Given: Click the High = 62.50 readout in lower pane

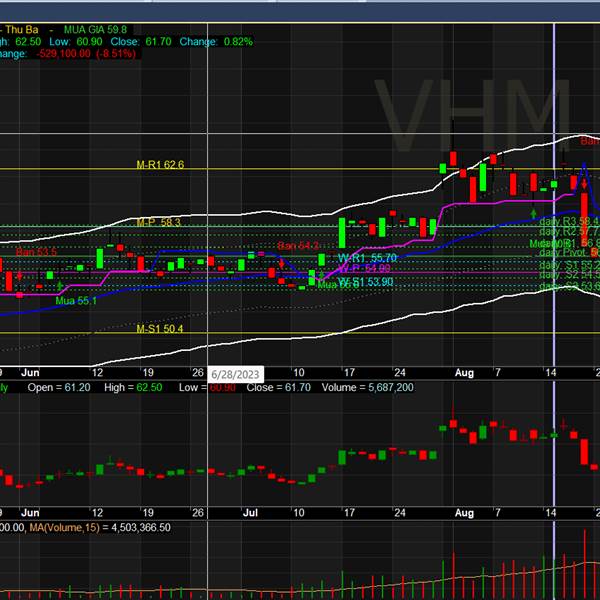Looking at the screenshot, I should (x=133, y=388).
